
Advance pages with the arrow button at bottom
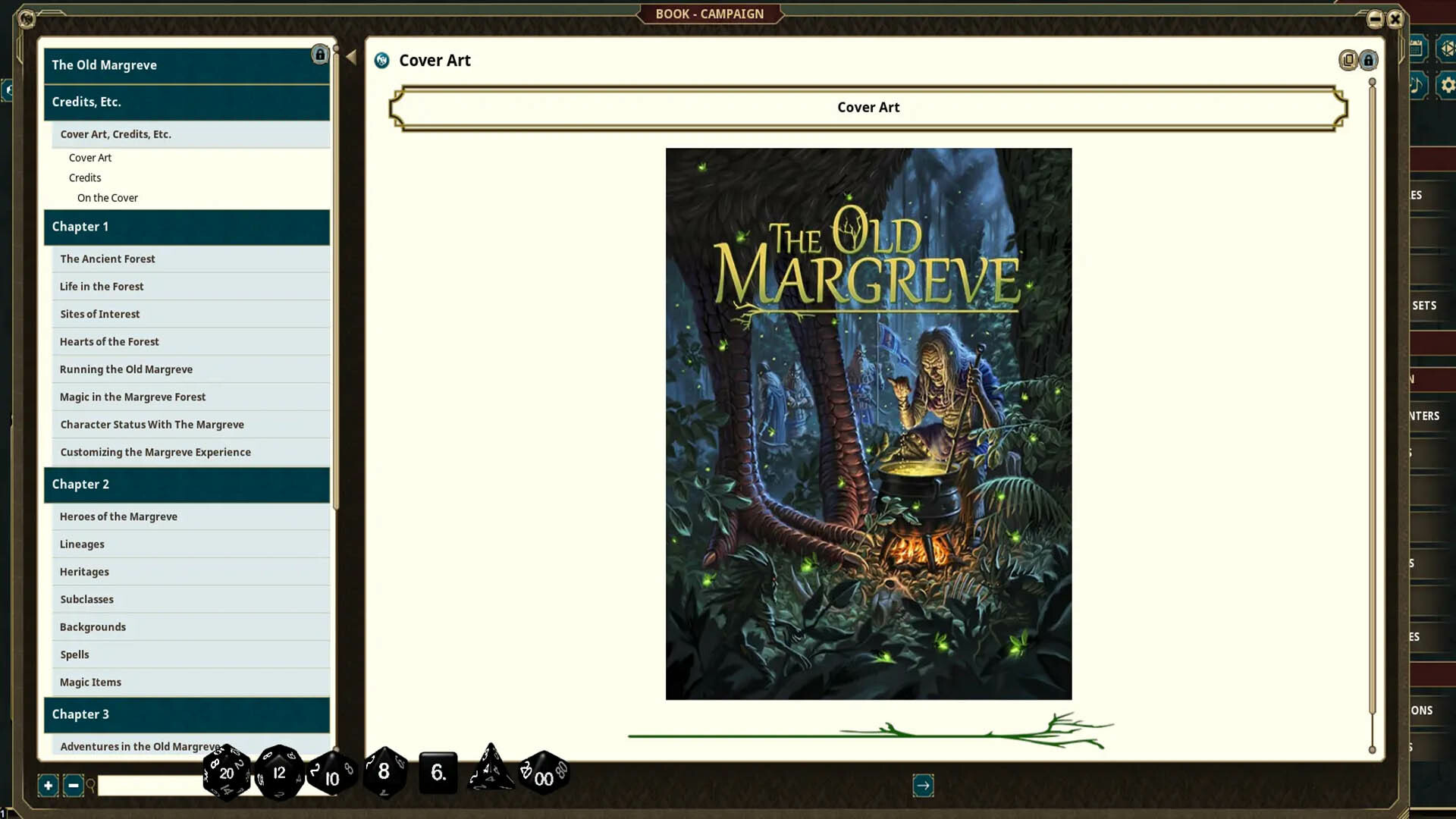pos(924,786)
